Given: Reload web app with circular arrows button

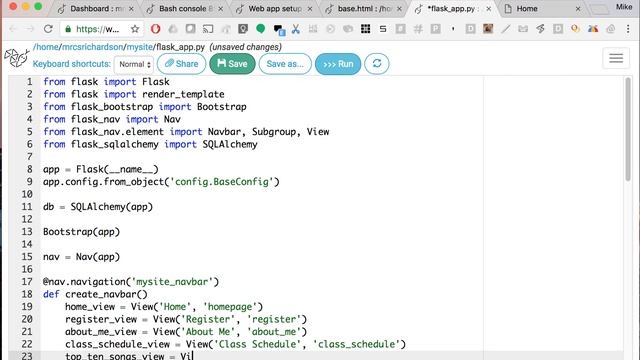Looking at the screenshot, I should [x=377, y=64].
